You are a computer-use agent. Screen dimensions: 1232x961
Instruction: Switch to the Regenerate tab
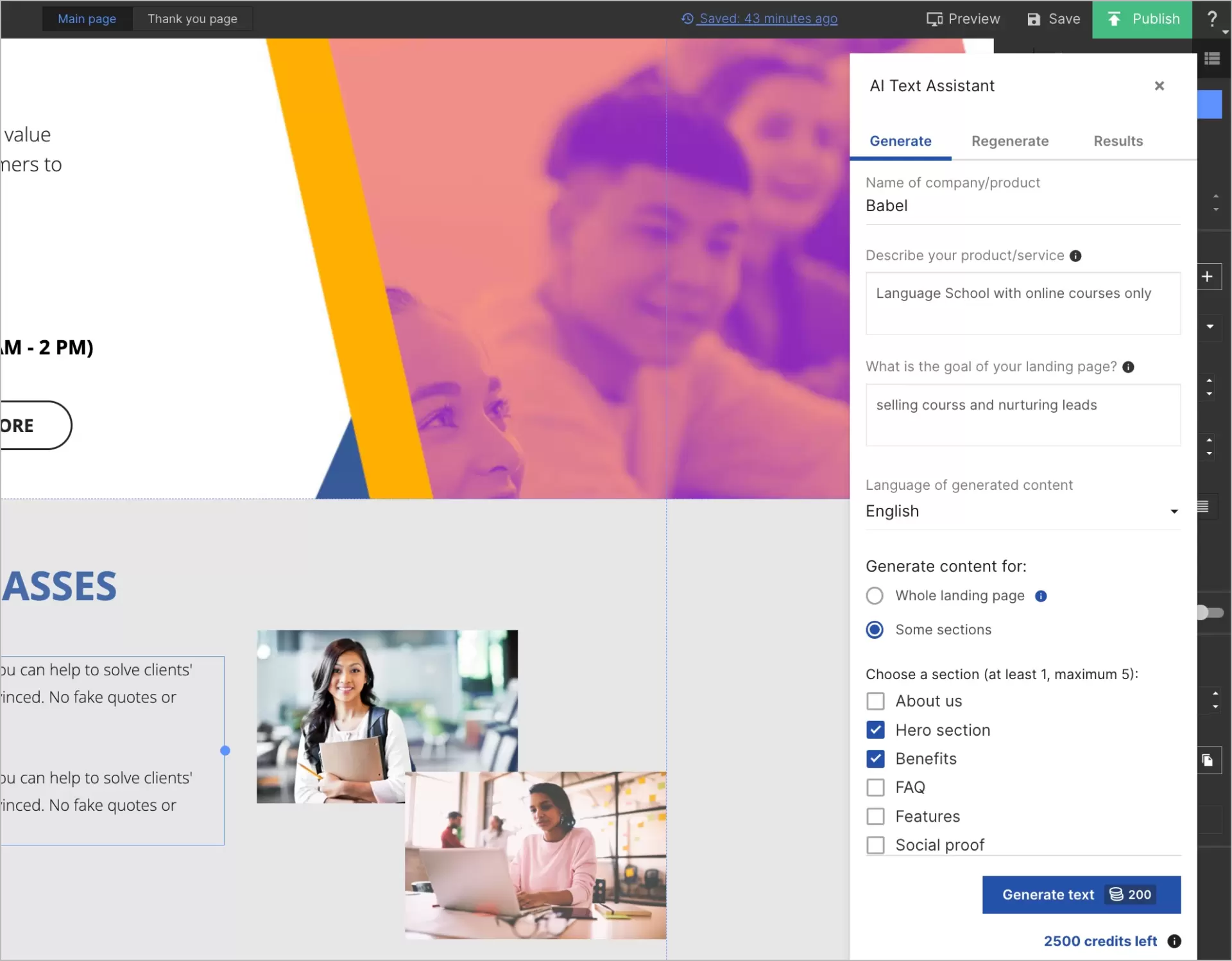pos(1010,141)
